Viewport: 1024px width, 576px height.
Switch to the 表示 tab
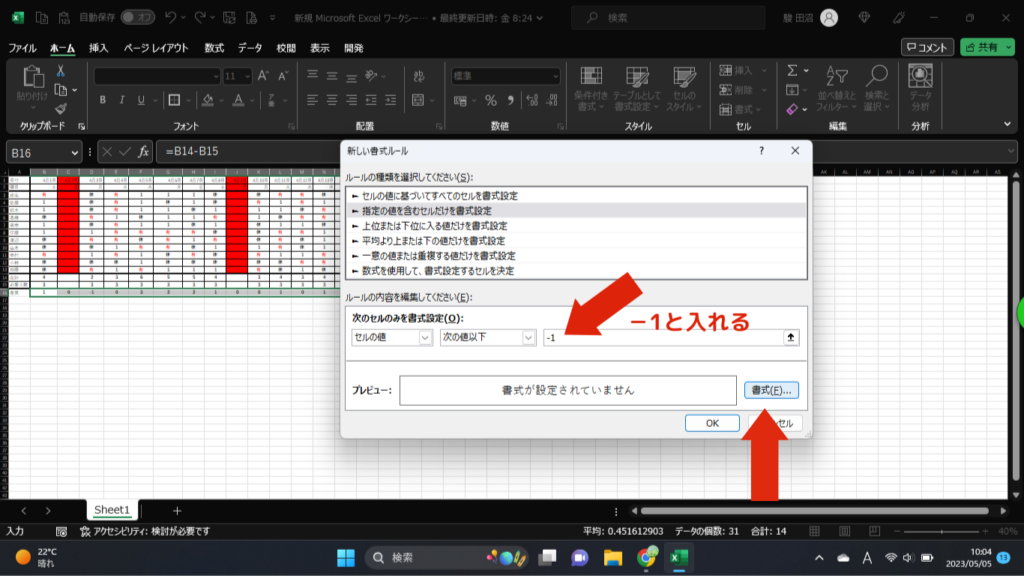point(319,48)
